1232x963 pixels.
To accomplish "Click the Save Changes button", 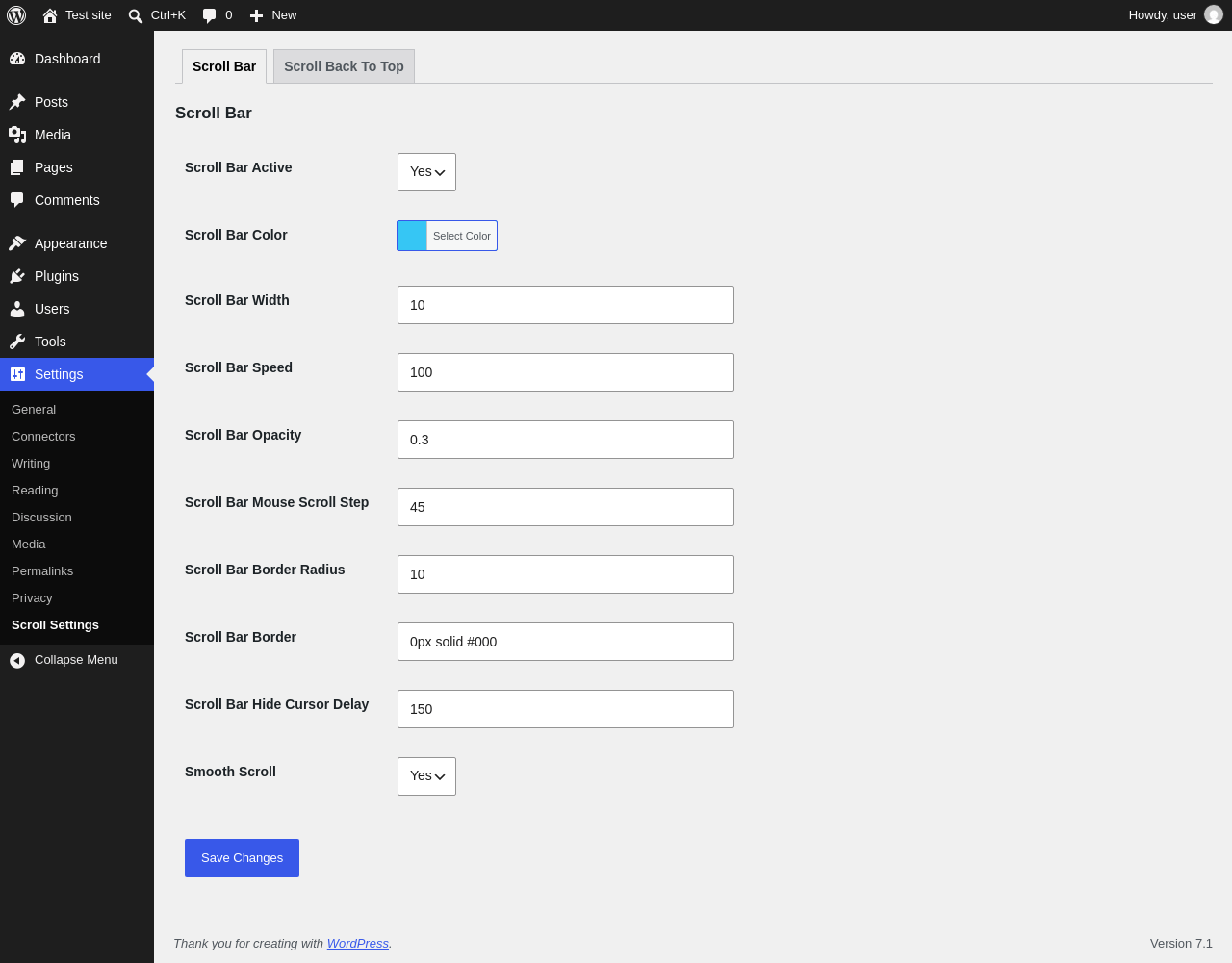I will [x=242, y=858].
